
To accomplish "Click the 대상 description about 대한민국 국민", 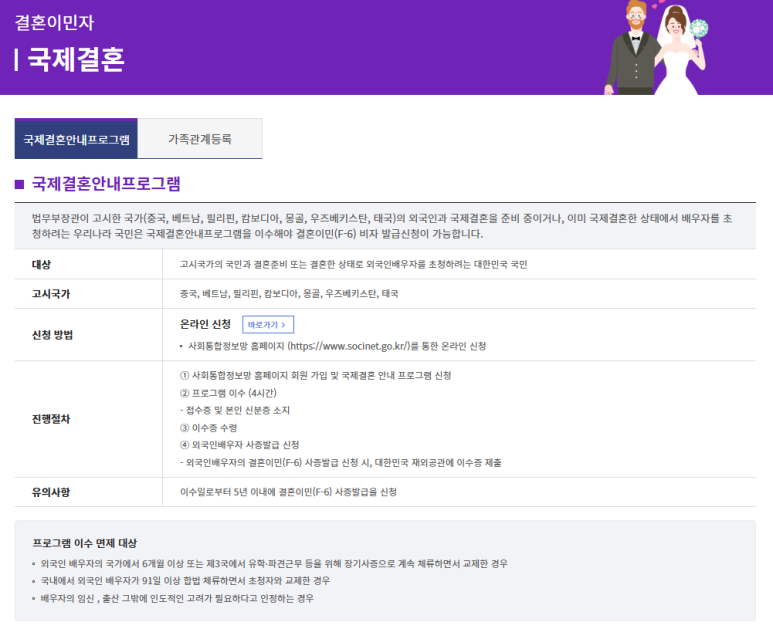I will point(353,264).
